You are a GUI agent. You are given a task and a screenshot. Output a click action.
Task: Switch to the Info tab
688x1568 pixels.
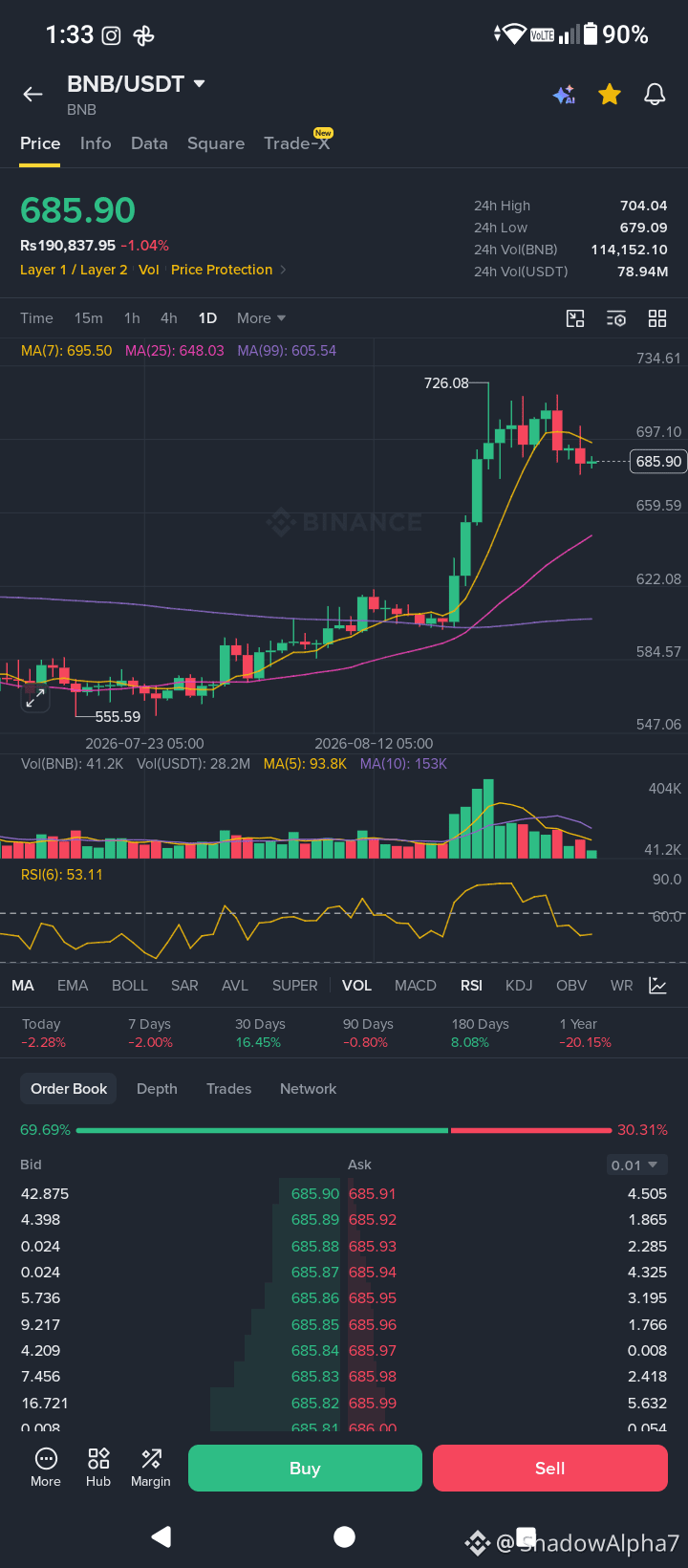click(x=96, y=143)
